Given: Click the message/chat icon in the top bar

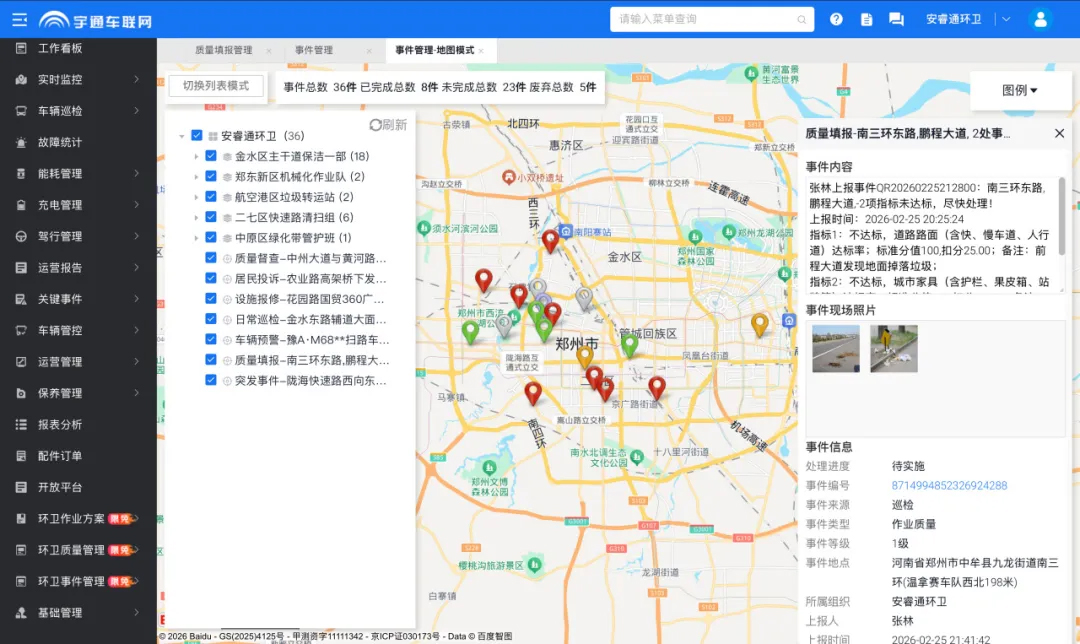Looking at the screenshot, I should pos(894,18).
